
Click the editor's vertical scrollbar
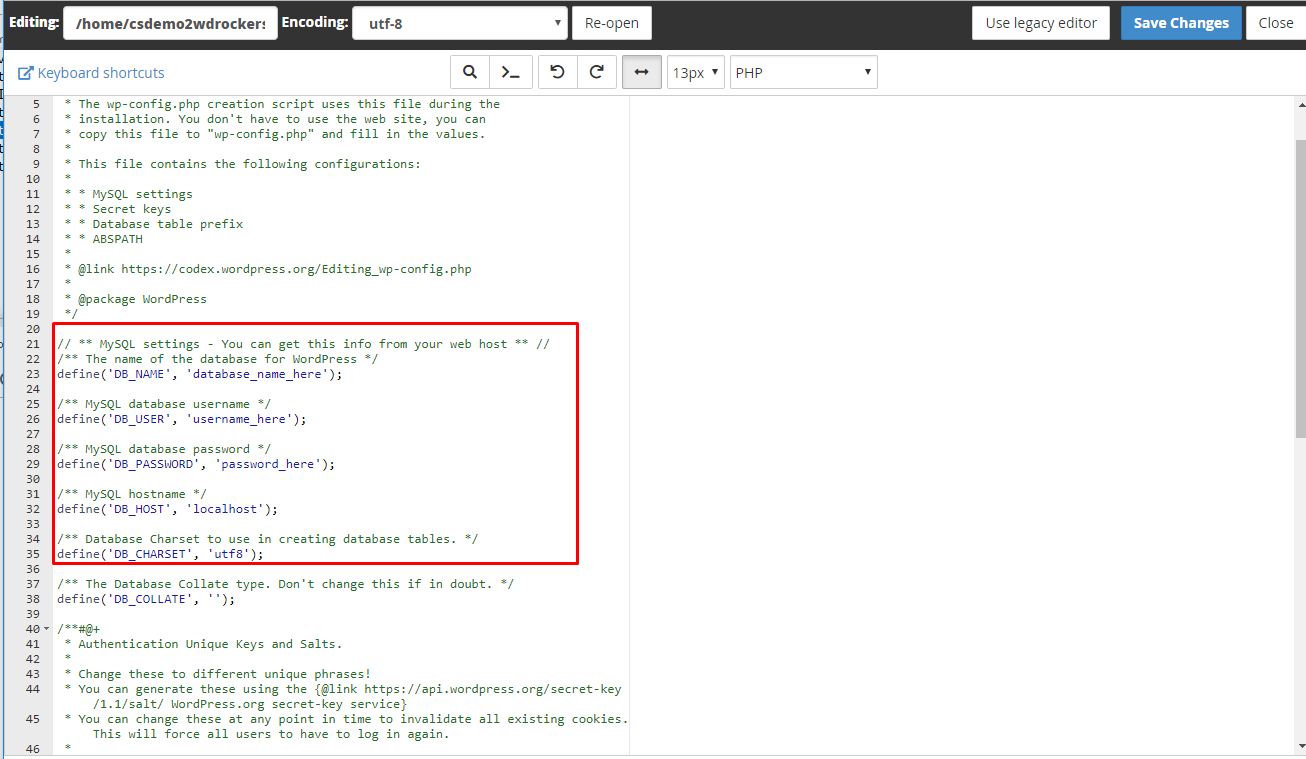1299,290
